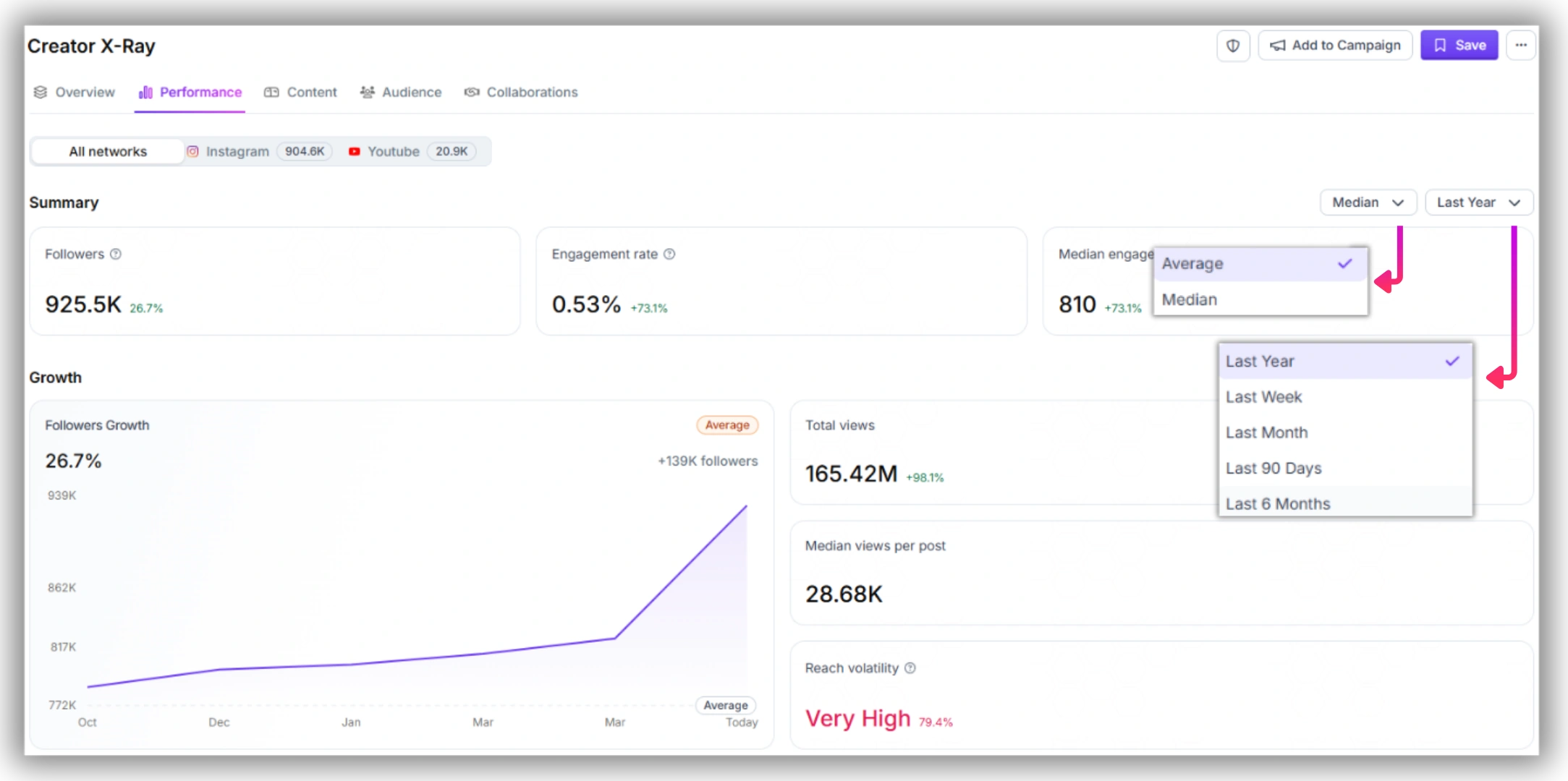Screen dimensions: 1568x781
Task: Click the orange Average badge on Followers Growth
Action: point(727,425)
